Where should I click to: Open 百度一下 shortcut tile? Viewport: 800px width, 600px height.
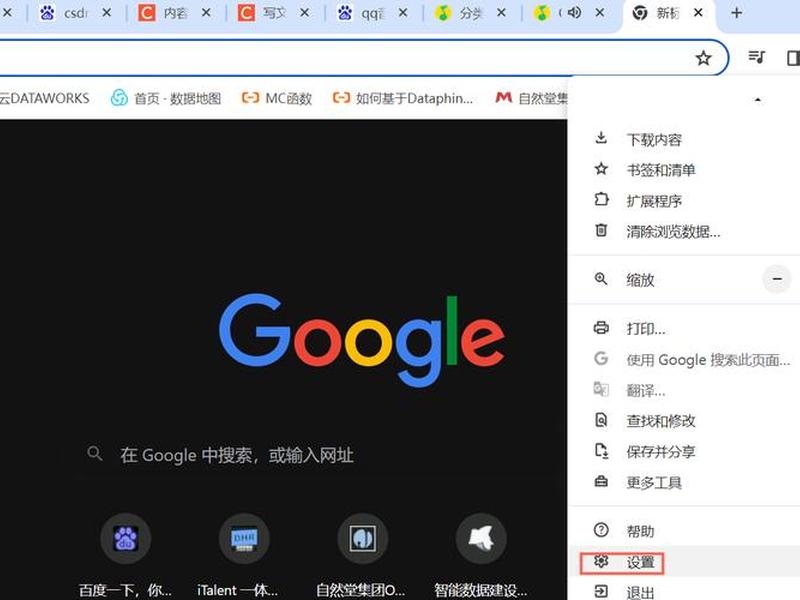126,556
